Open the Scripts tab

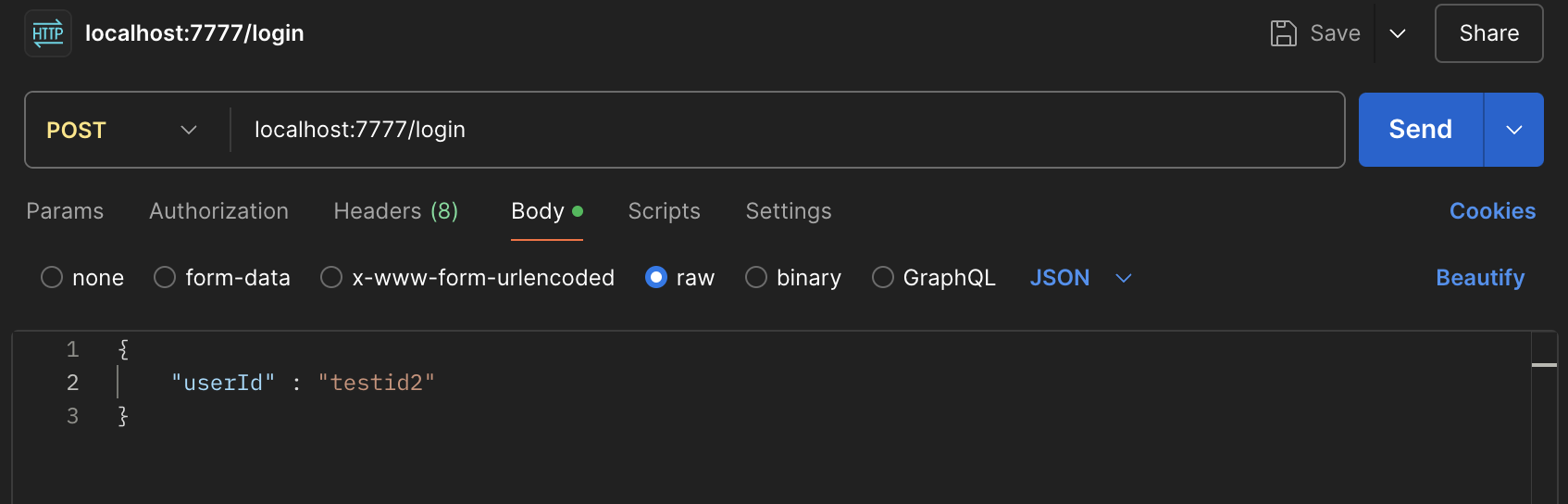(x=664, y=211)
